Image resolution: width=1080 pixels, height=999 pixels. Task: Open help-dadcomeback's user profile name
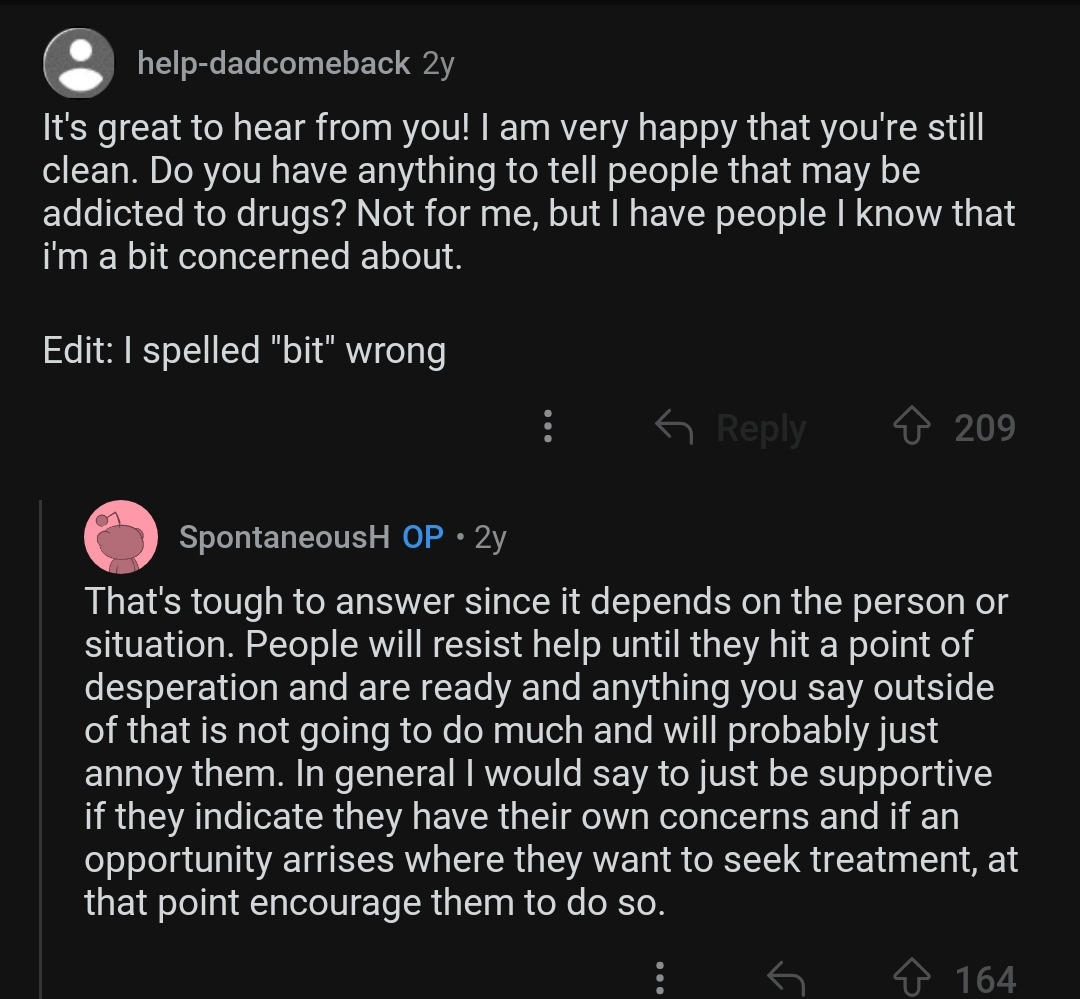point(273,63)
